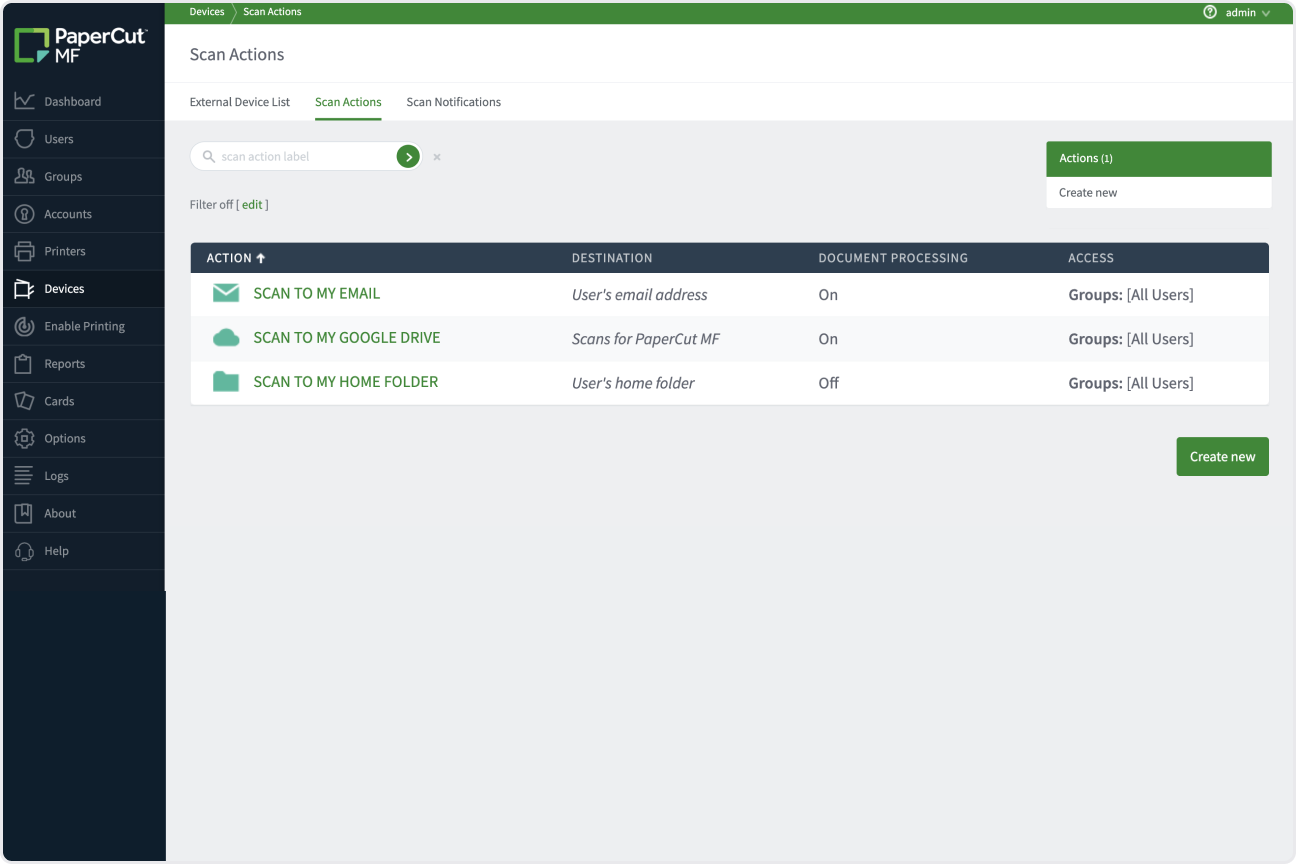Click the Accounts lock icon in sidebar

click(x=25, y=214)
